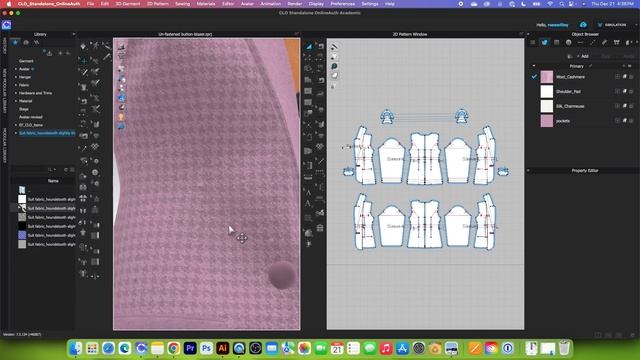Select Garment in the Library tree

(26, 61)
